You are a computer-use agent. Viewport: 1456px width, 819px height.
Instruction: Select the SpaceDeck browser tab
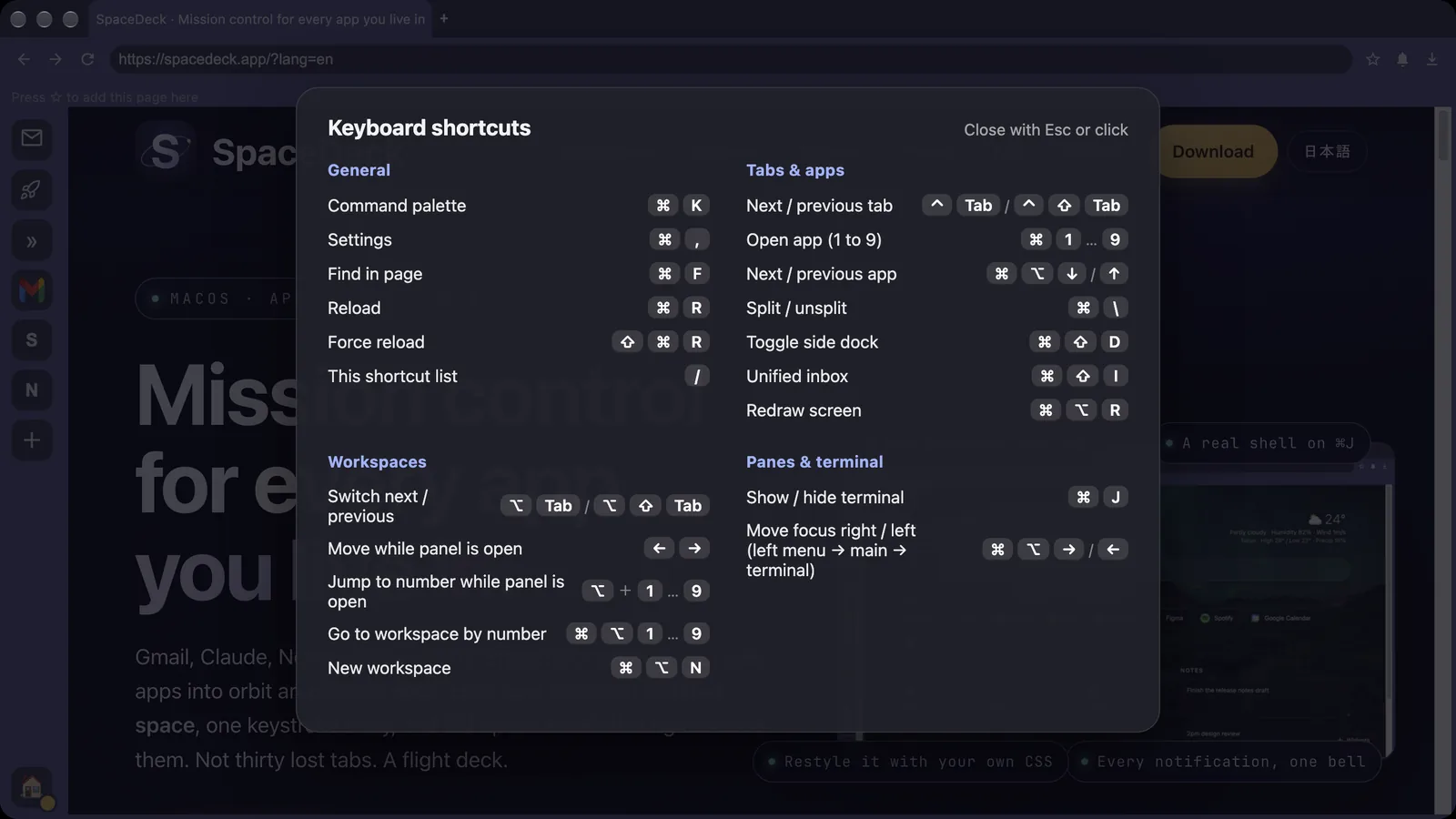[x=260, y=19]
